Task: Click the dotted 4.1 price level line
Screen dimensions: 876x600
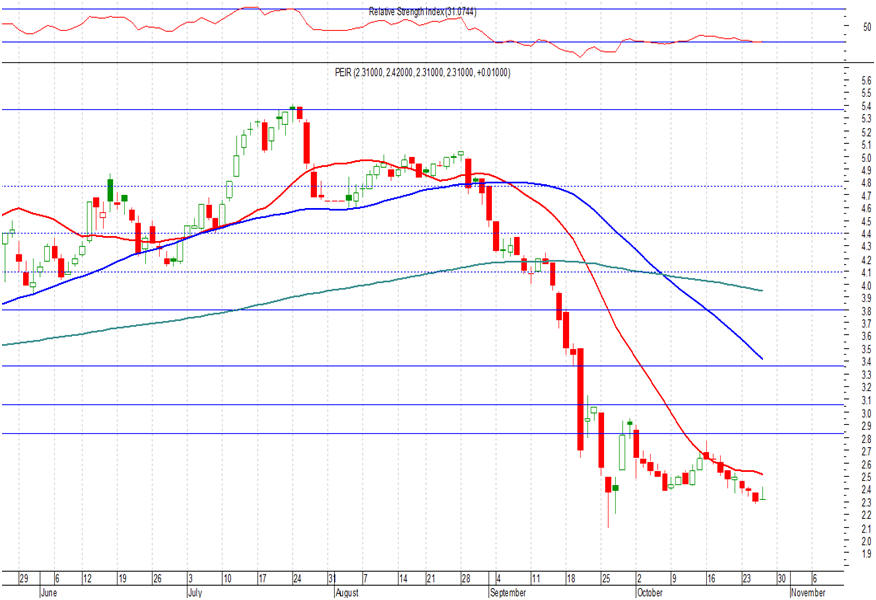Action: tap(422, 273)
